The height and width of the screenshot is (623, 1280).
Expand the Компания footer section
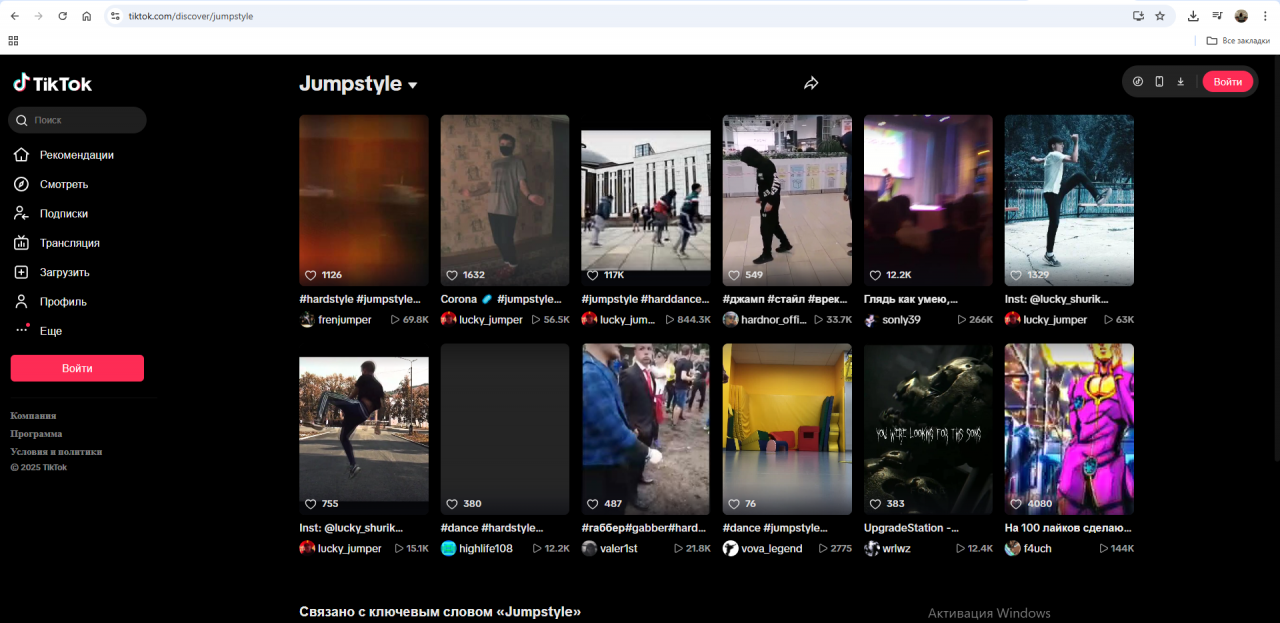click(x=33, y=416)
